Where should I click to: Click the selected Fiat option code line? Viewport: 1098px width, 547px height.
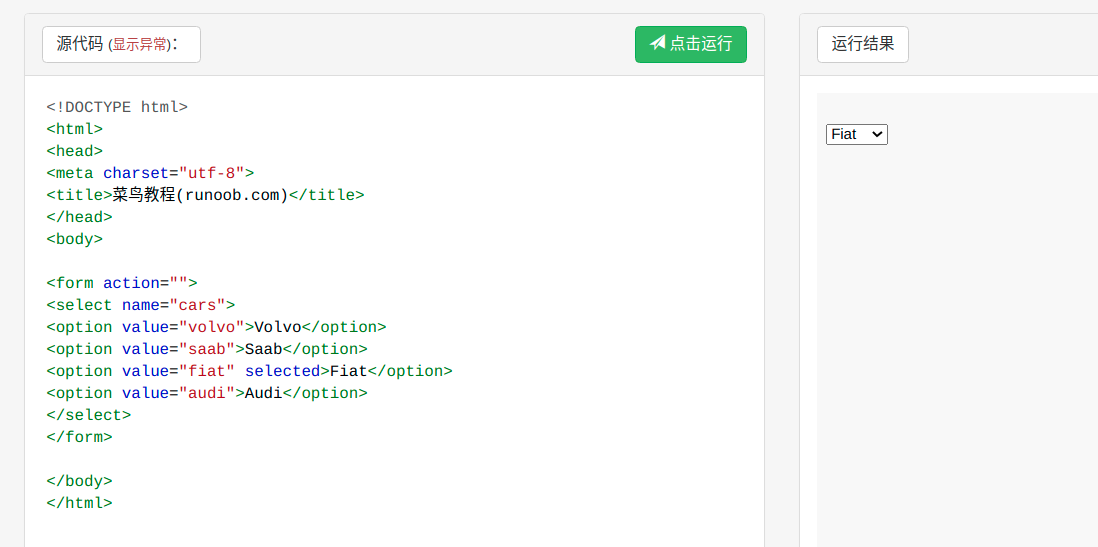click(x=249, y=371)
